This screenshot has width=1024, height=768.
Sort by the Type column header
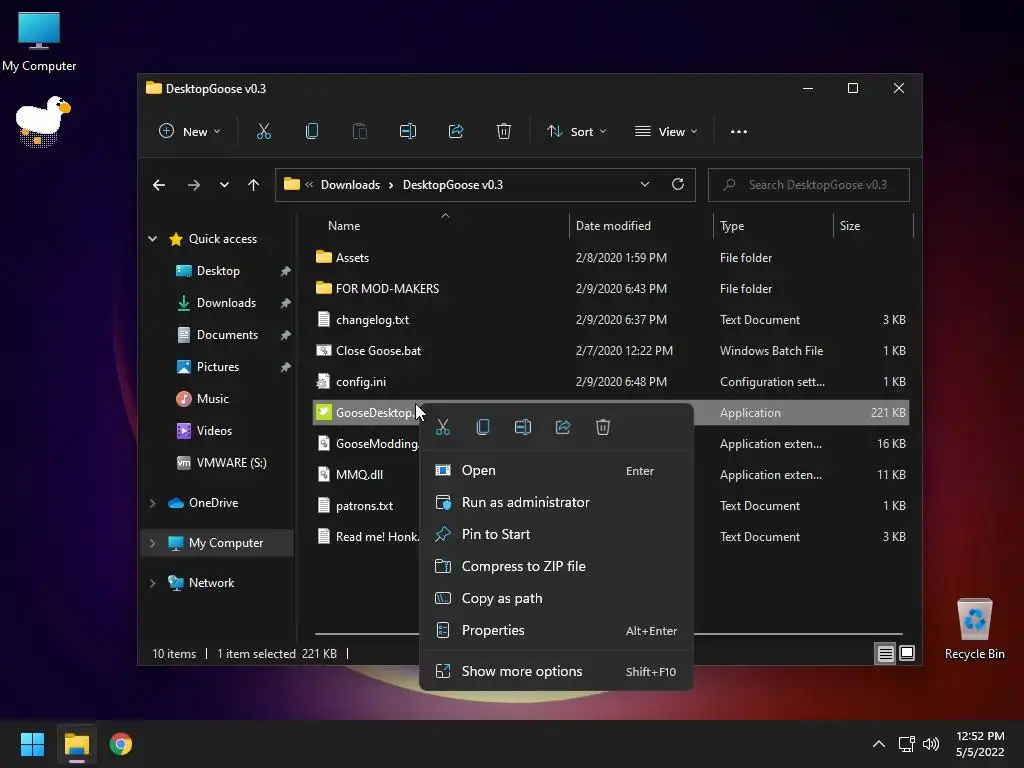click(732, 226)
